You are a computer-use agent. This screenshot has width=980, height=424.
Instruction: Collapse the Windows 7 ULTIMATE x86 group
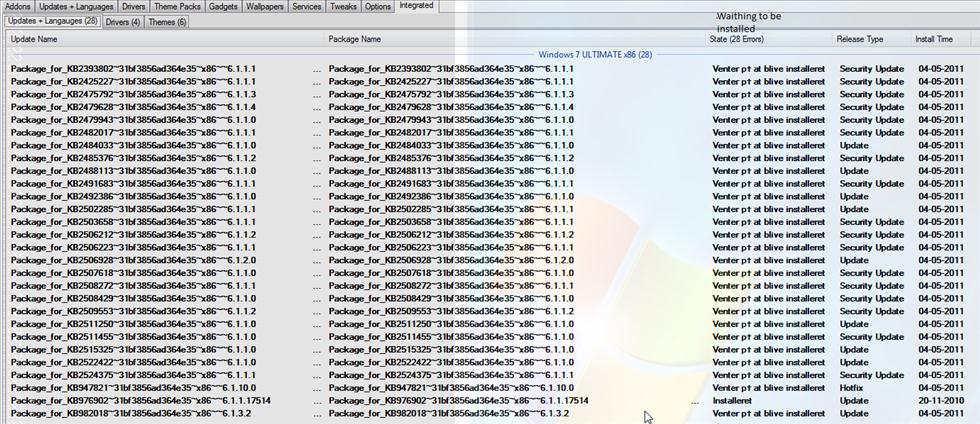(594, 54)
